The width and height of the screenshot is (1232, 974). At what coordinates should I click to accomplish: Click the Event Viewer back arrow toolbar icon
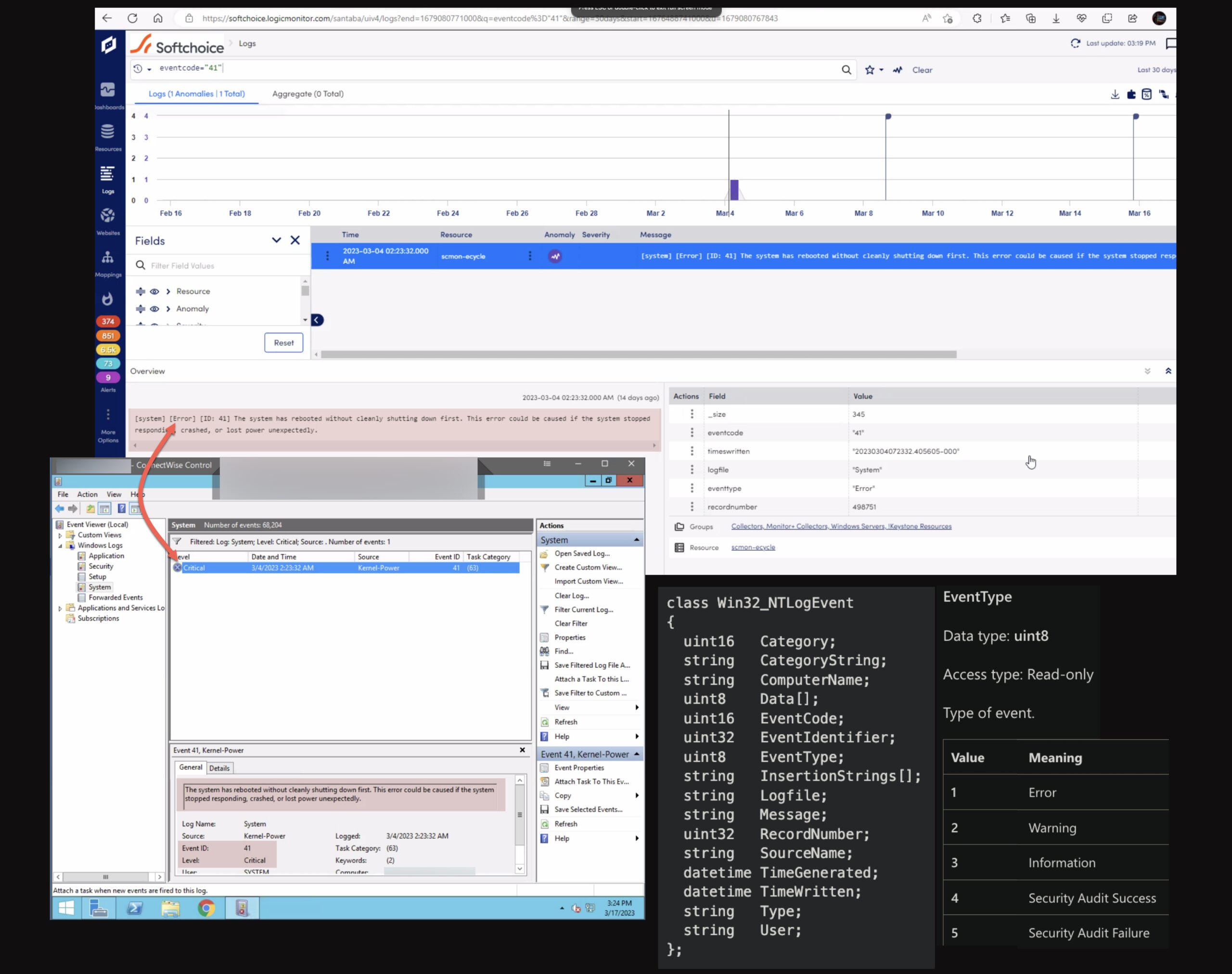[x=60, y=509]
